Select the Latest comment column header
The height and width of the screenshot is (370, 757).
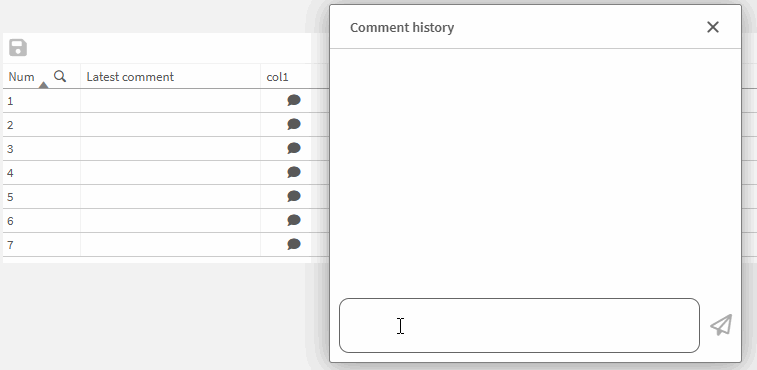point(130,77)
